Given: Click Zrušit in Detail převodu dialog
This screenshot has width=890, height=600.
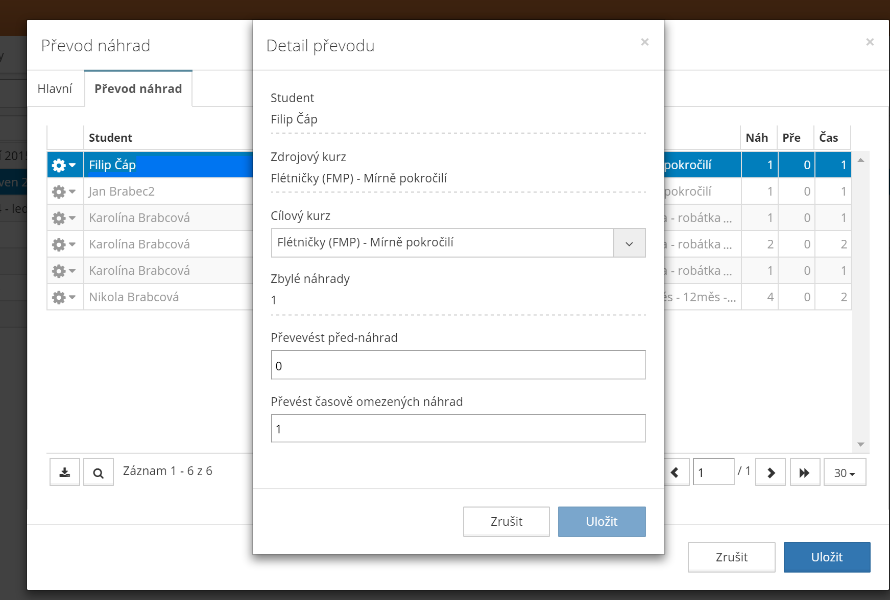Looking at the screenshot, I should pos(506,521).
